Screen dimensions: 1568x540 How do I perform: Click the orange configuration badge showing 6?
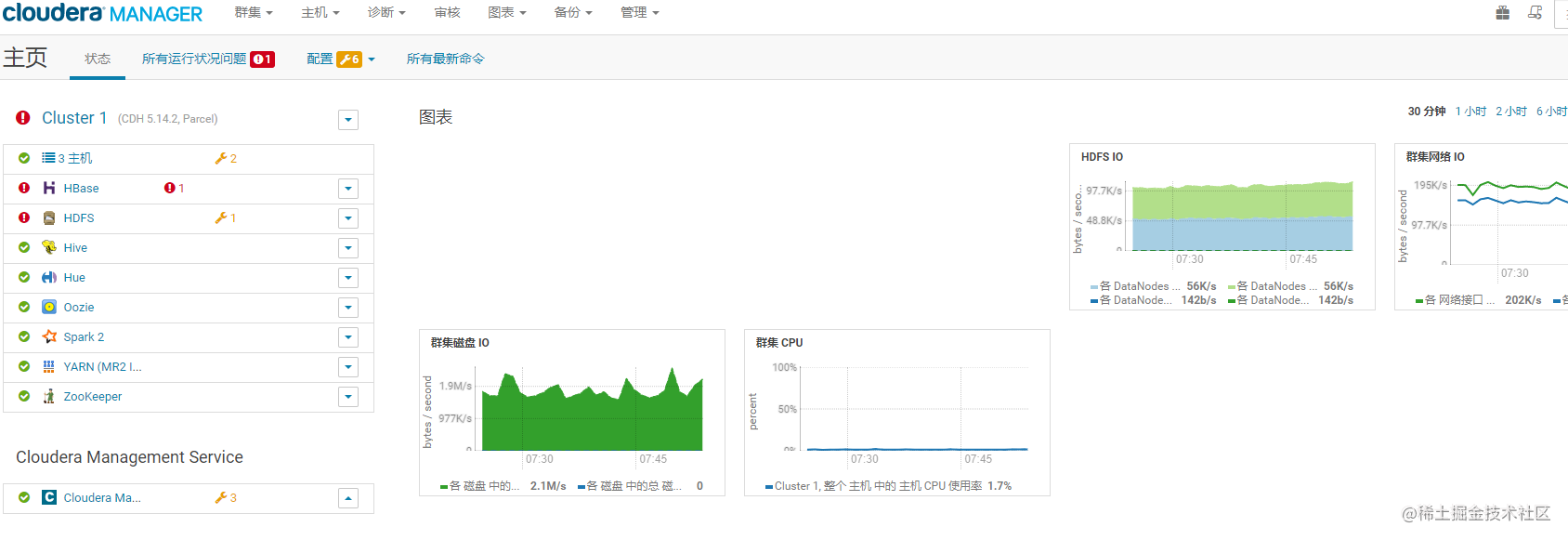349,59
